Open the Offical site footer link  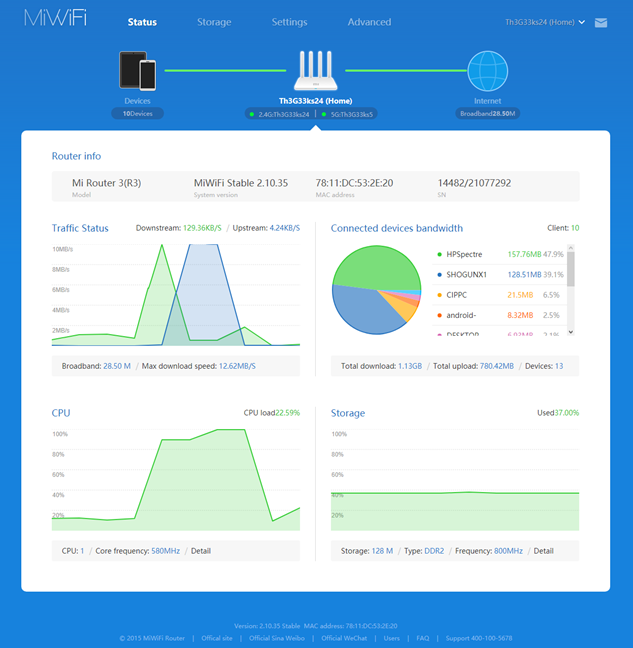217,638
